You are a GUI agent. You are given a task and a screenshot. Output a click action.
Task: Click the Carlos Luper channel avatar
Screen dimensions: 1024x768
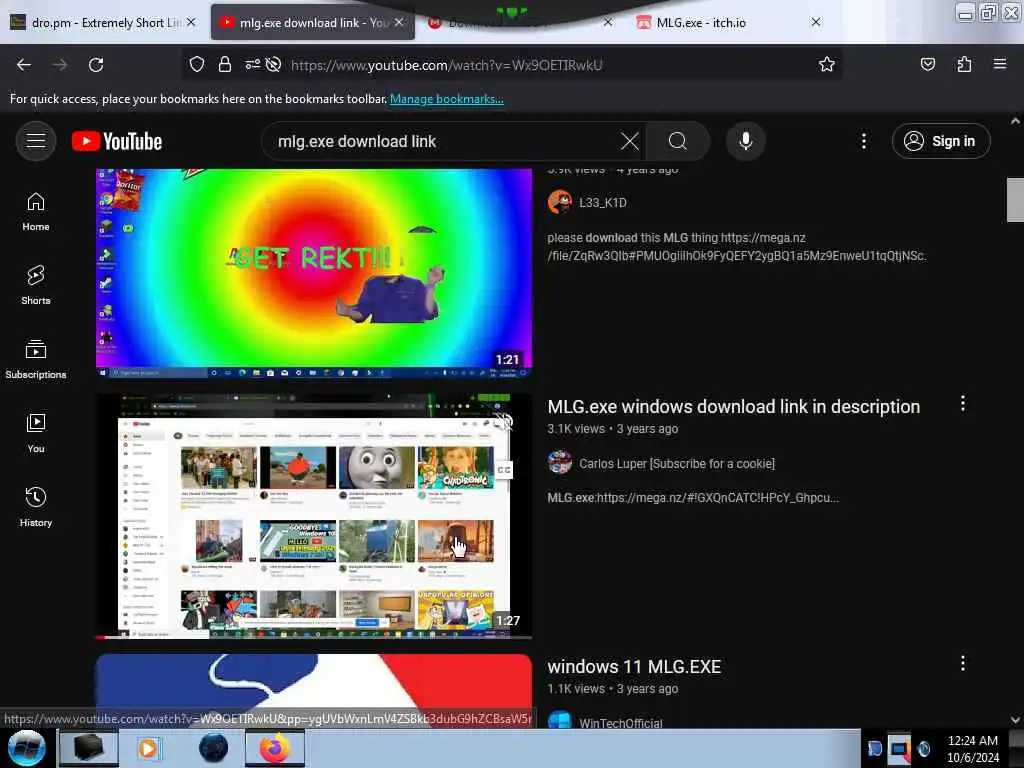tap(560, 463)
